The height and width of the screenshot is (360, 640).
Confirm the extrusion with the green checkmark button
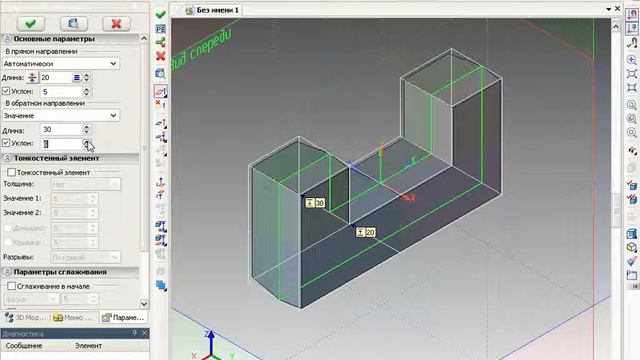tap(31, 24)
